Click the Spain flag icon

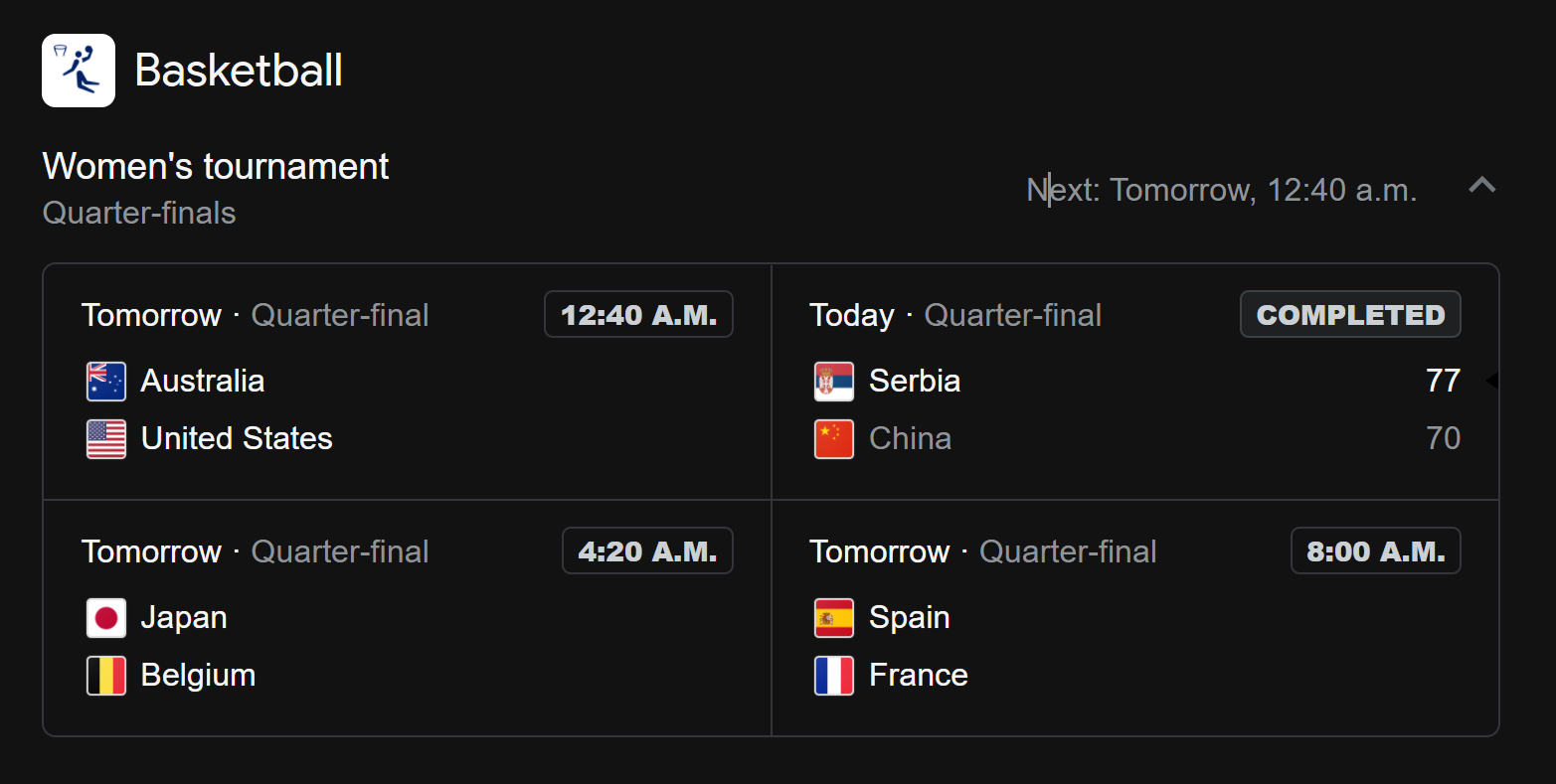pos(834,618)
